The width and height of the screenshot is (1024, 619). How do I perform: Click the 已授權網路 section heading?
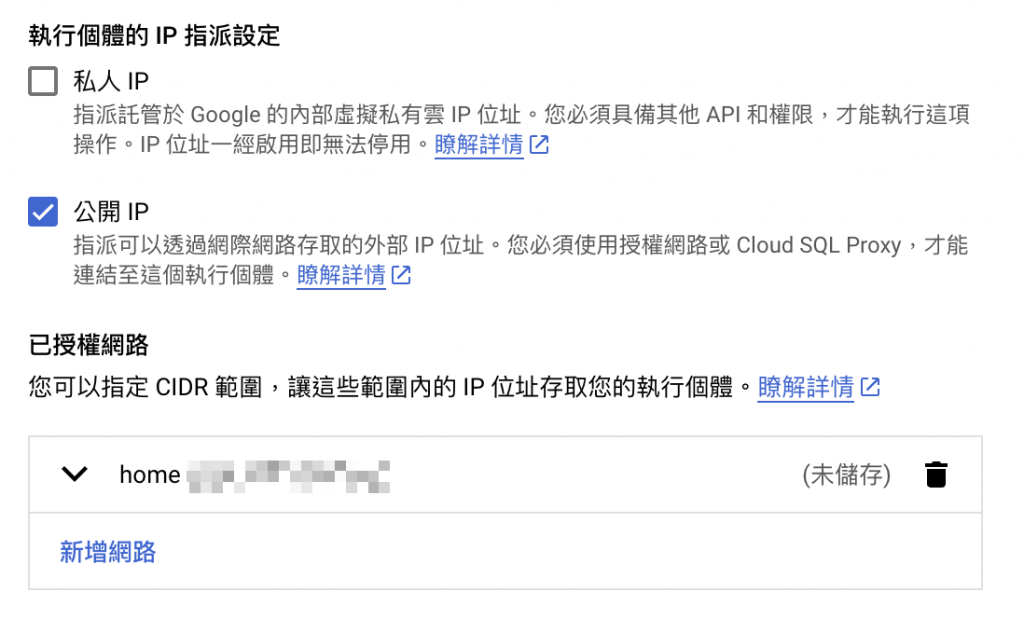[x=89, y=346]
